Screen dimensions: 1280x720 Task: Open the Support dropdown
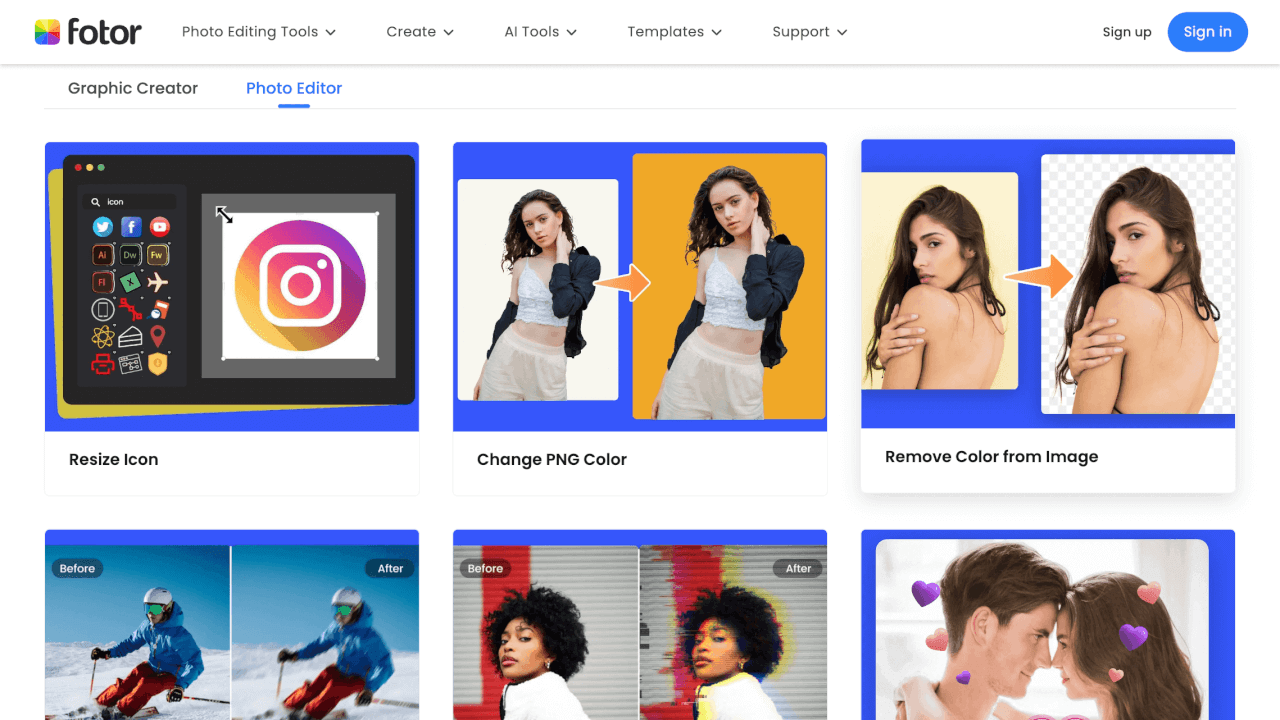click(x=810, y=32)
